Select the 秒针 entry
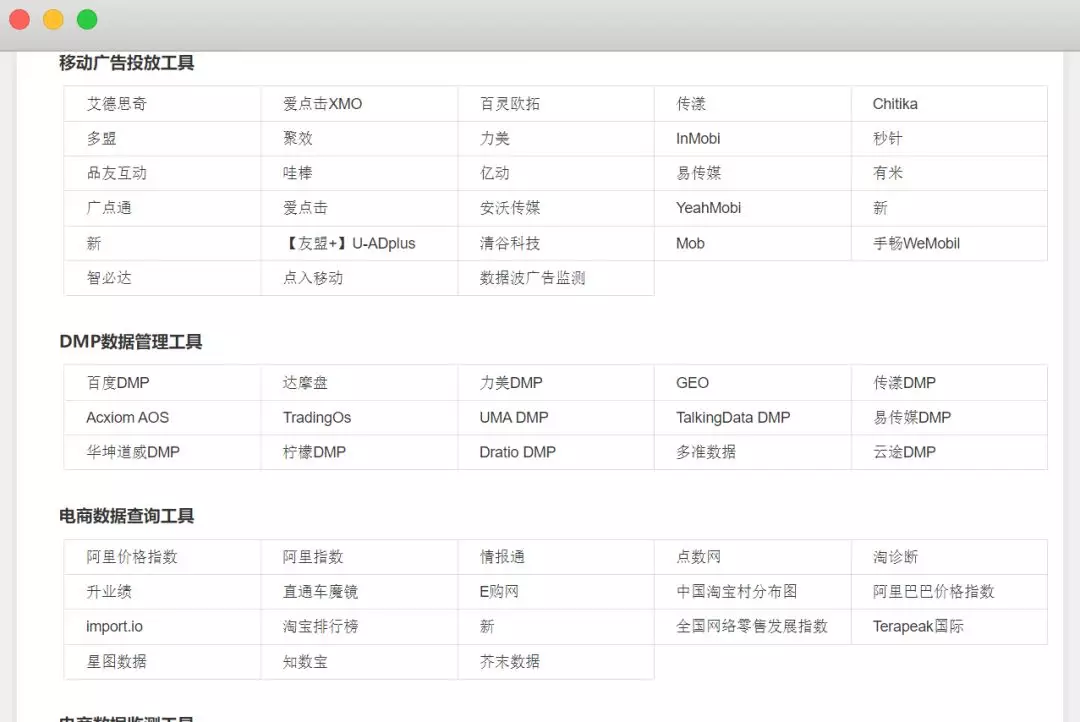The width and height of the screenshot is (1080, 722). click(887, 138)
